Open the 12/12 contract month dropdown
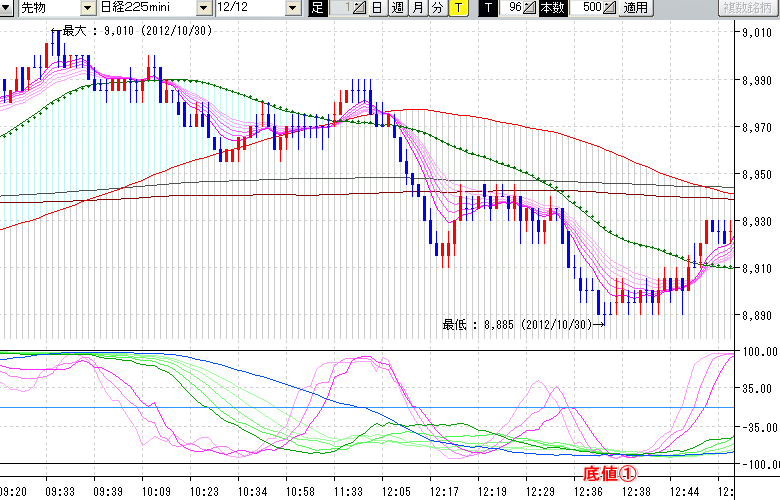Image resolution: width=780 pixels, height=500 pixels. 292,8
